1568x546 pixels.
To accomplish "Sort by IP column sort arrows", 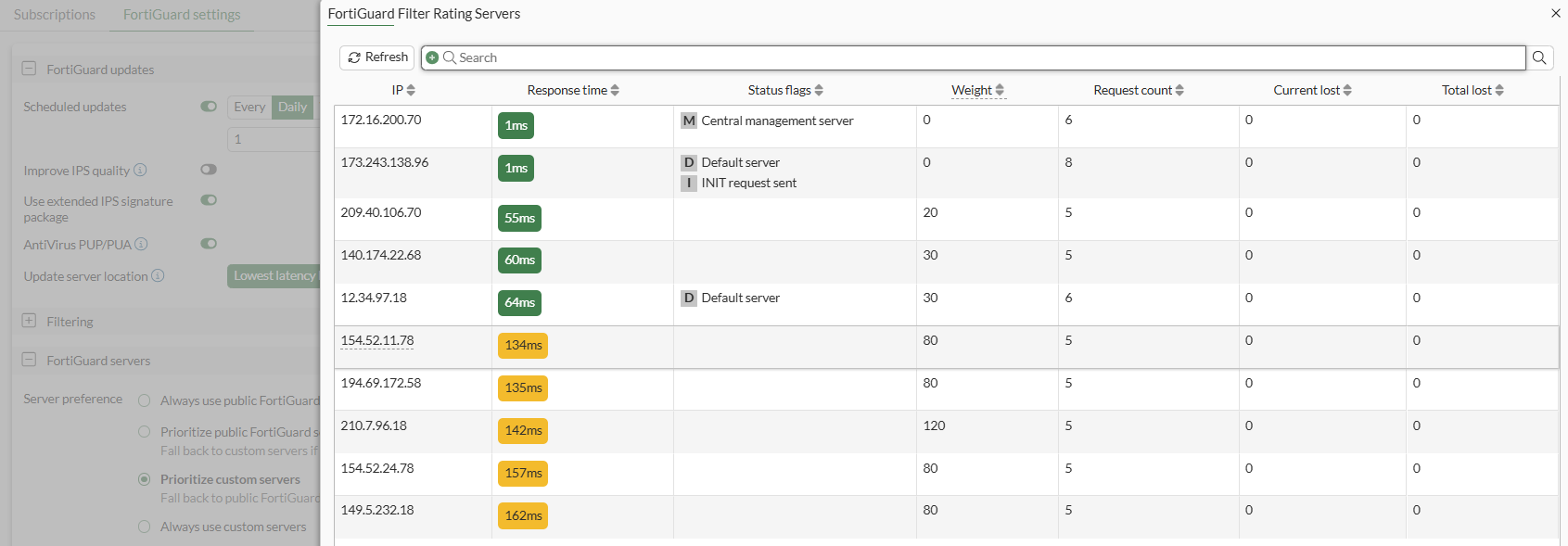I will coord(411,90).
